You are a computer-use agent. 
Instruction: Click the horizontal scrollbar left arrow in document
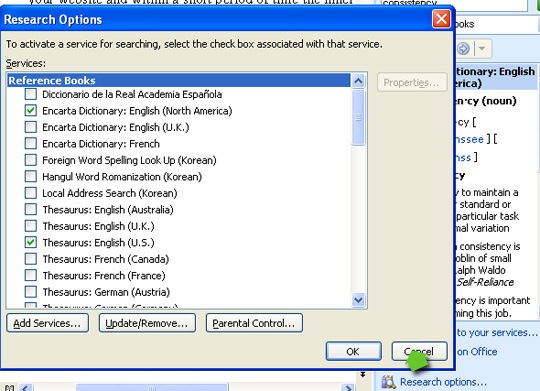click(x=26, y=388)
